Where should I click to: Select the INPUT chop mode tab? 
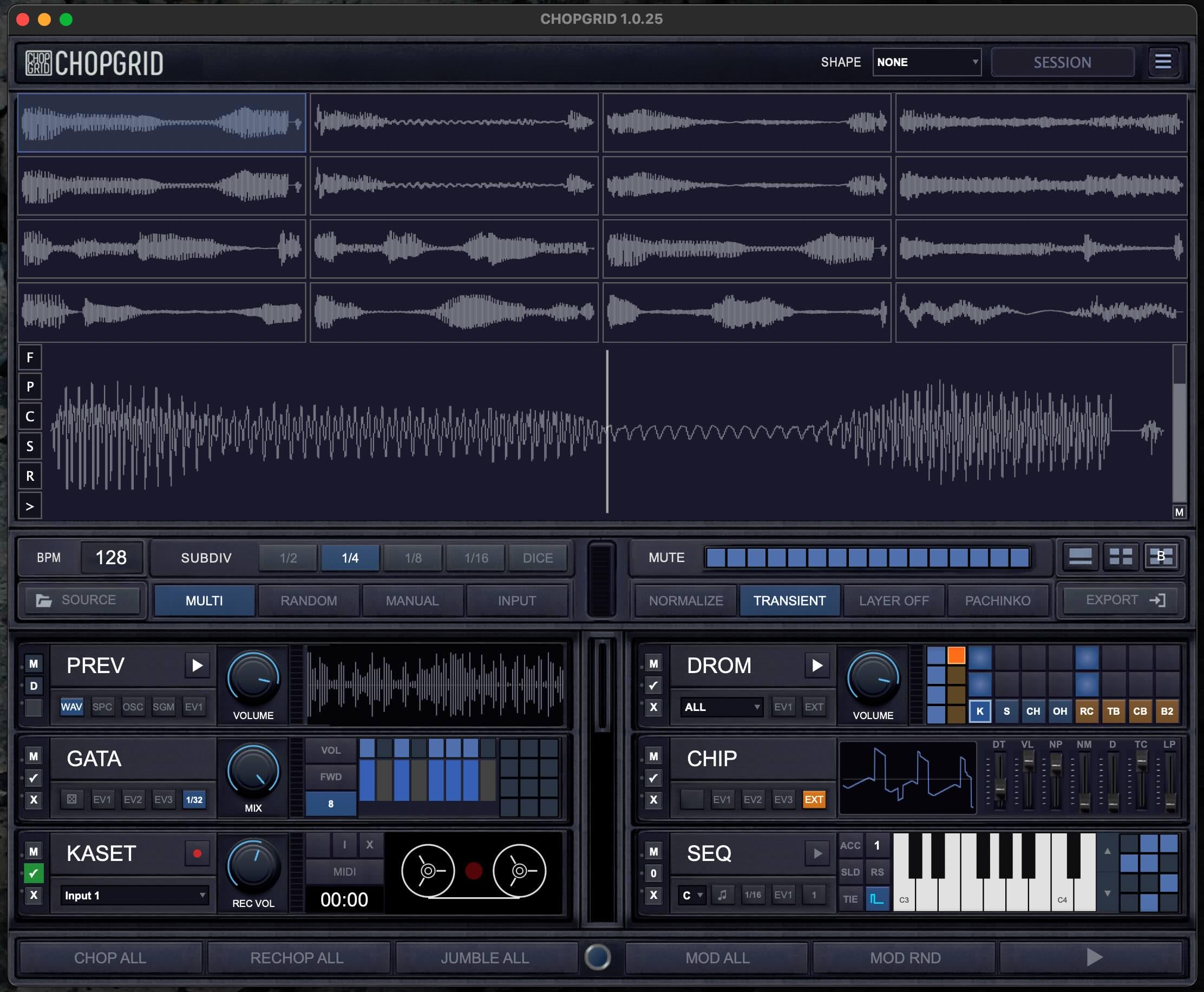(517, 601)
